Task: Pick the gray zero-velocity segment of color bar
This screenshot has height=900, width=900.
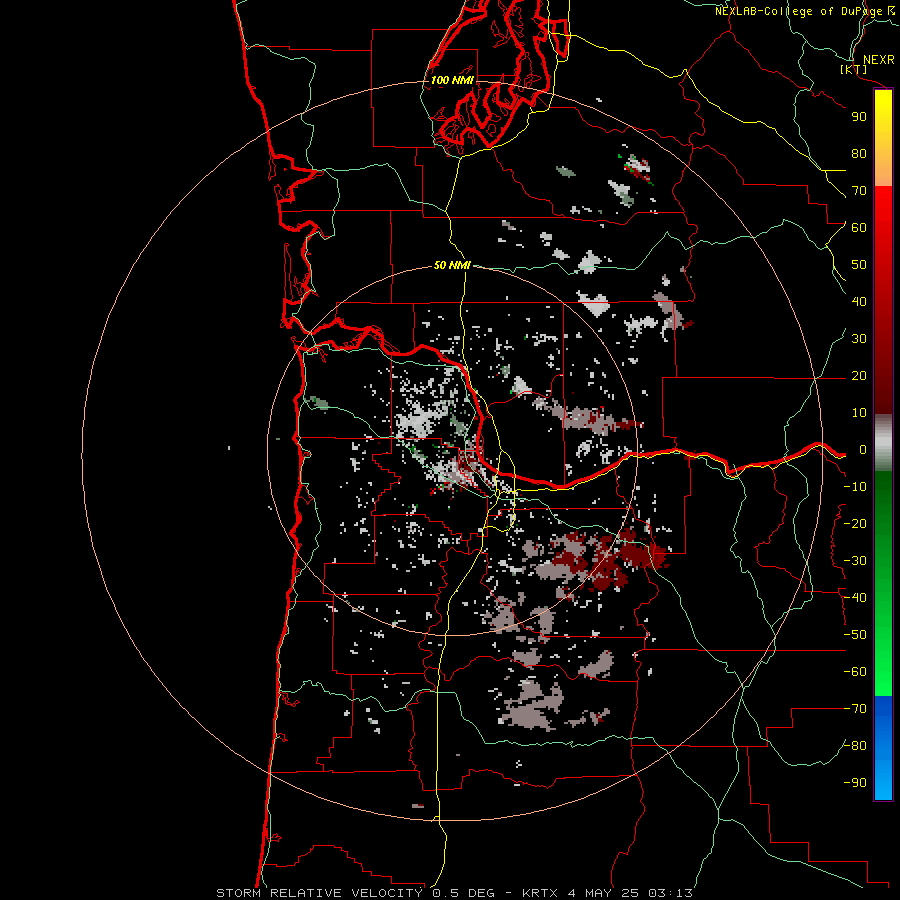Action: (883, 442)
